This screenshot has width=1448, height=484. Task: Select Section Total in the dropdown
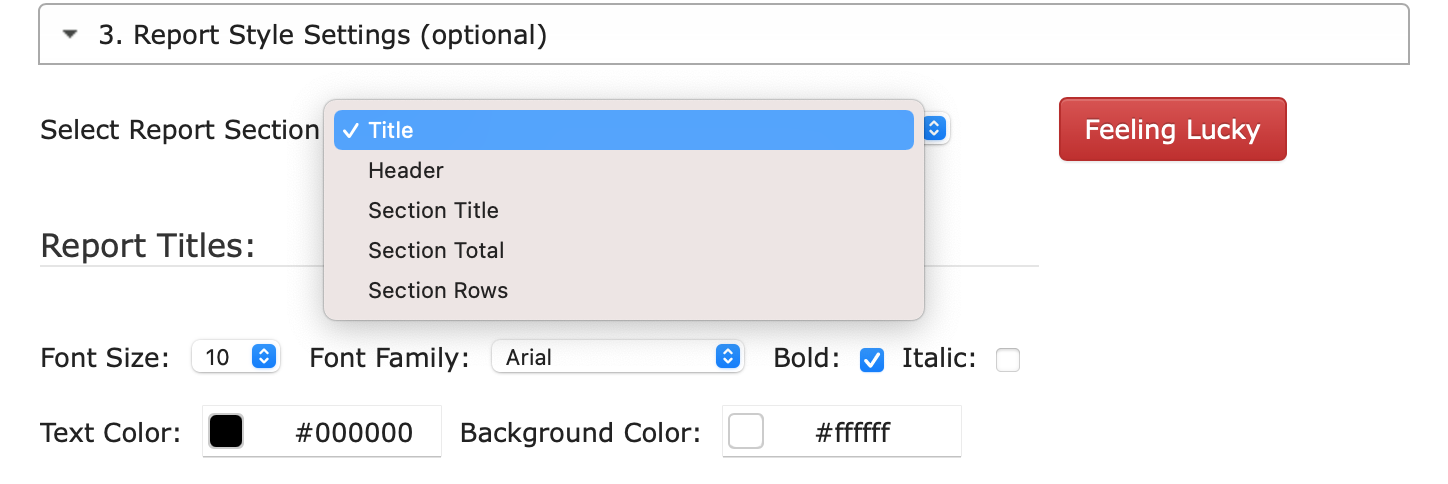pyautogui.click(x=624, y=250)
